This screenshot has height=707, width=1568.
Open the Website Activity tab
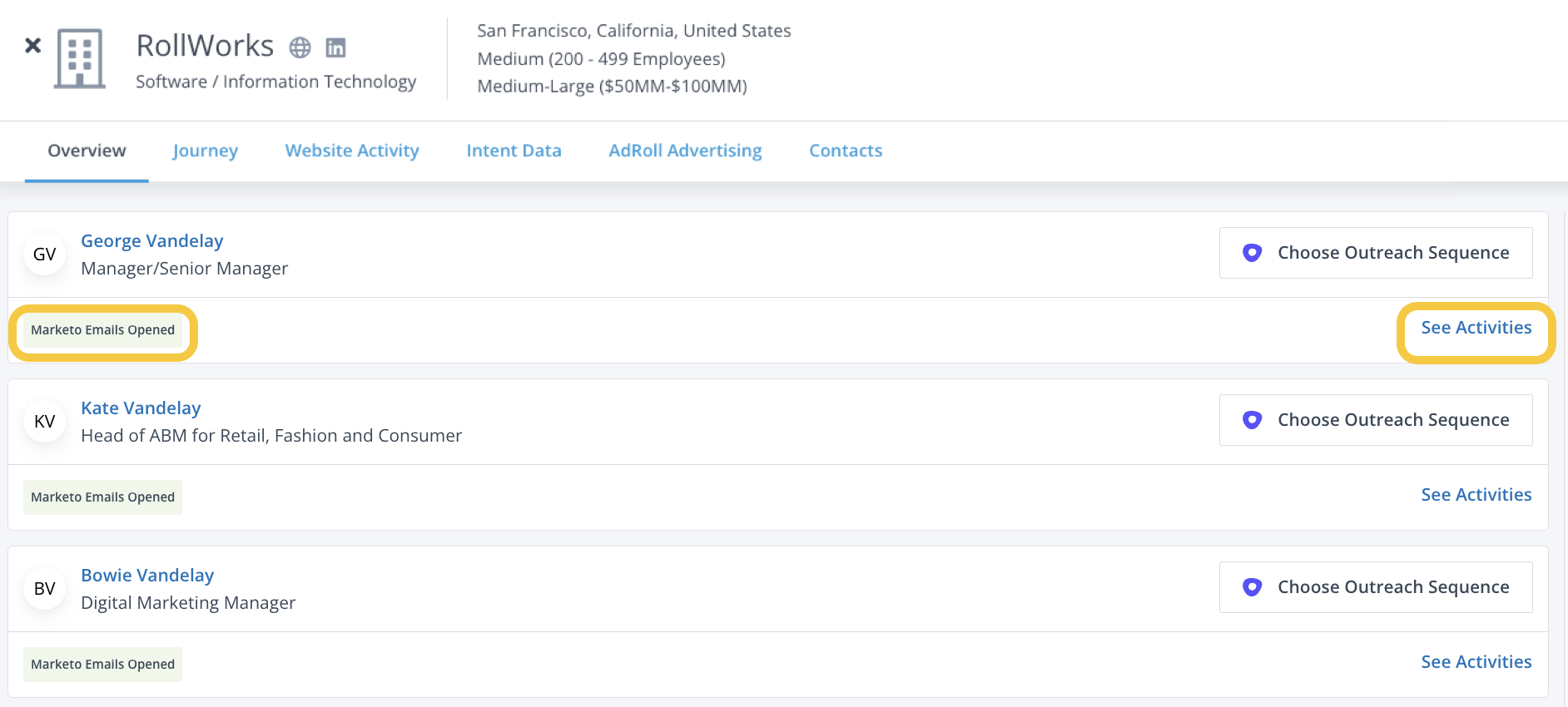point(352,151)
